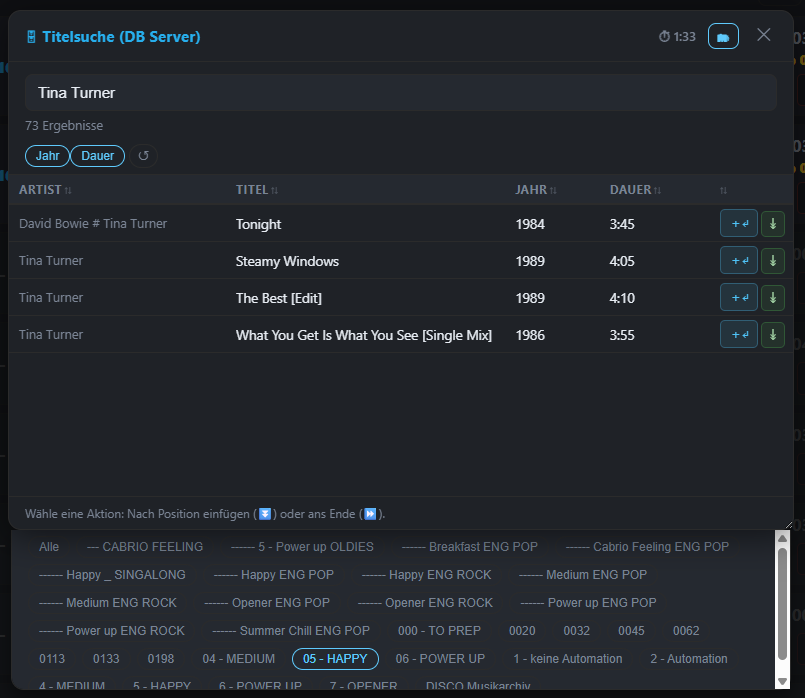Close the Titelsuche dialog
805x698 pixels.
pos(763,35)
